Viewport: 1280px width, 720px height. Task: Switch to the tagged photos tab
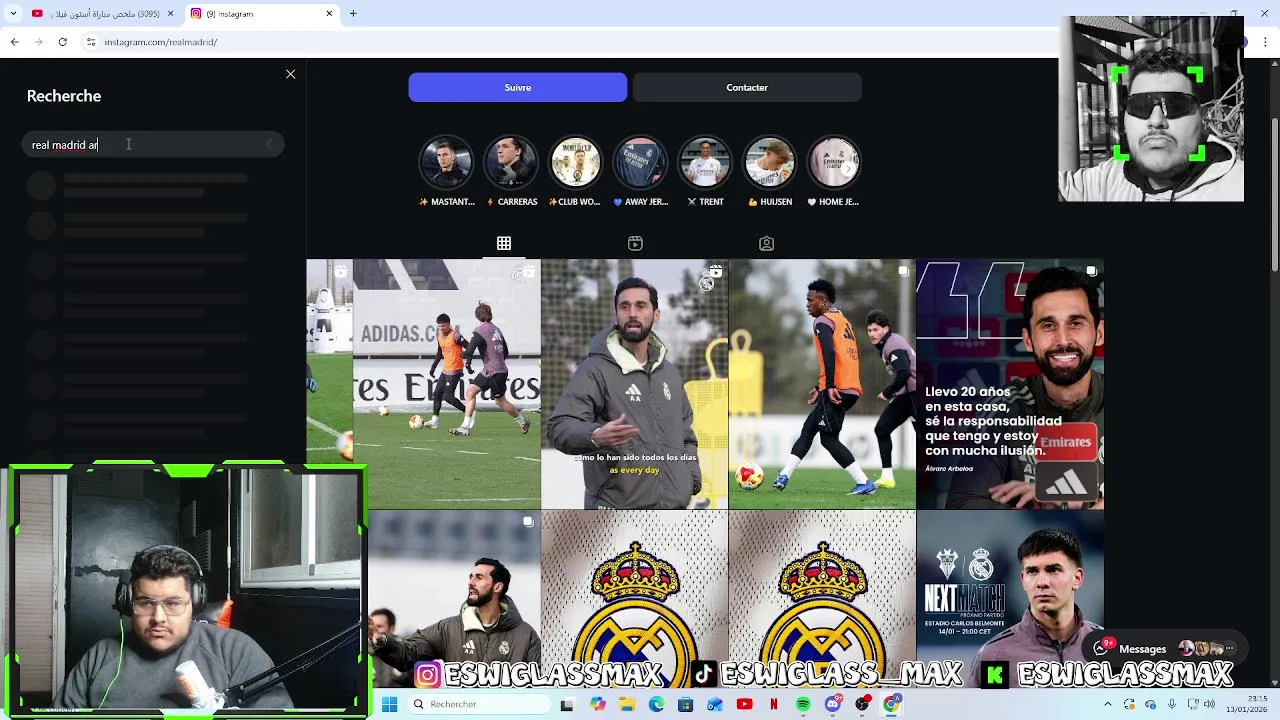pyautogui.click(x=766, y=243)
